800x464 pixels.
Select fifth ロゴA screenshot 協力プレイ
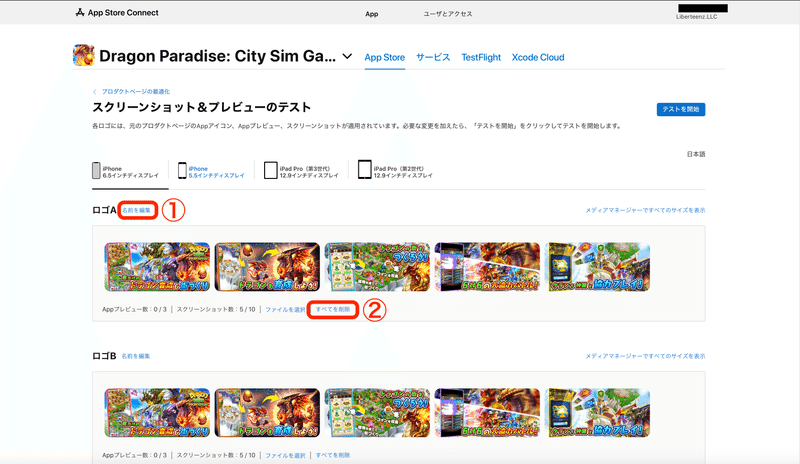tap(597, 267)
